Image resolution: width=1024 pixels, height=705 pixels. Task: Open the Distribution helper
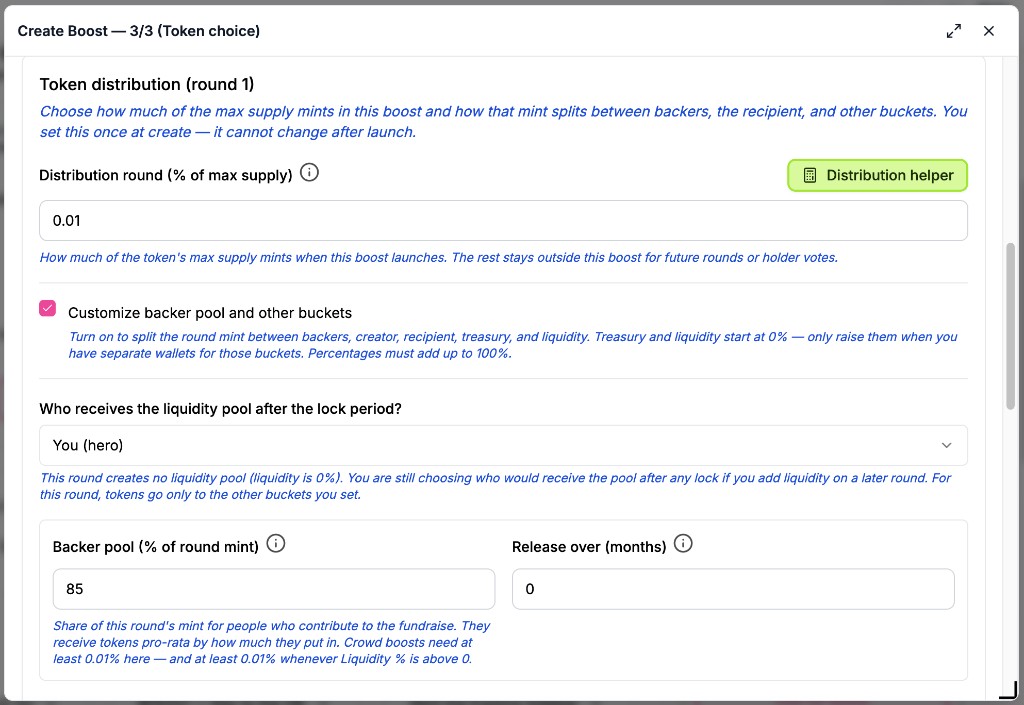877,175
